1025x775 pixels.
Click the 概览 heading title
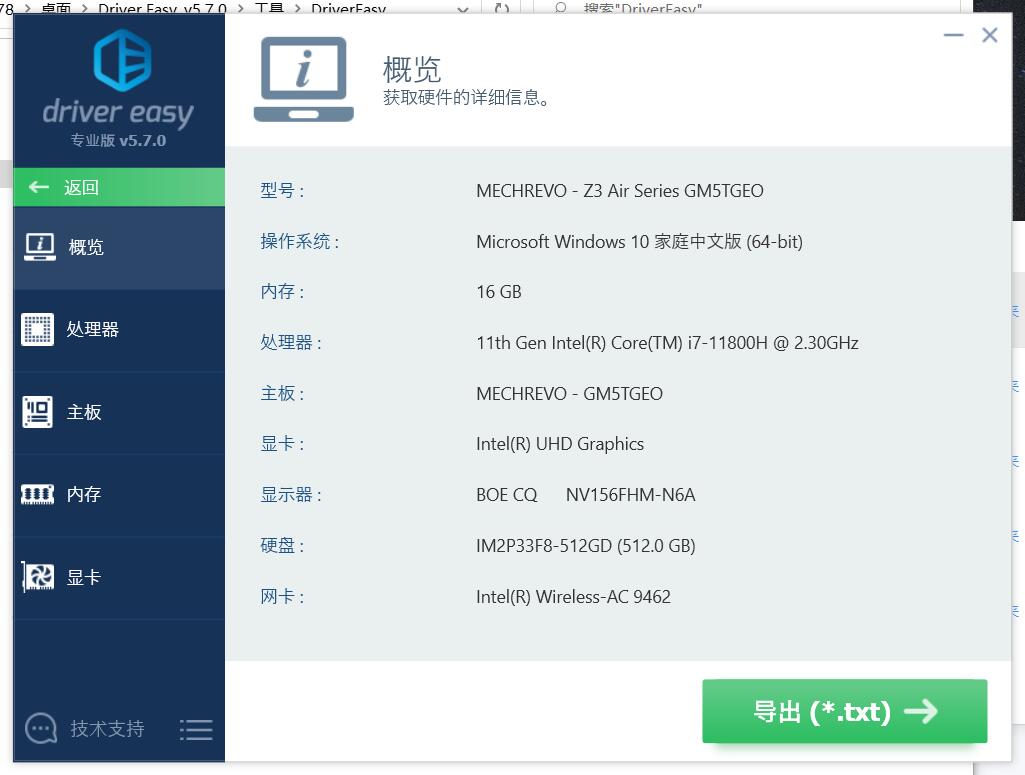[x=412, y=69]
